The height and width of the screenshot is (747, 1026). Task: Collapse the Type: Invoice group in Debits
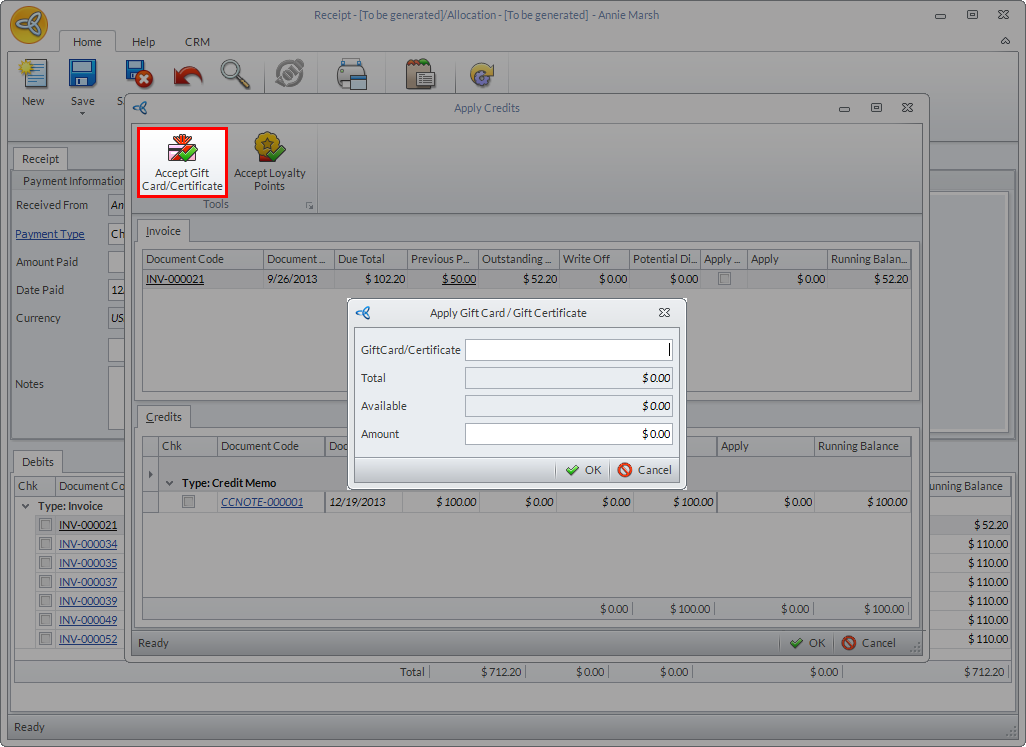pos(26,506)
